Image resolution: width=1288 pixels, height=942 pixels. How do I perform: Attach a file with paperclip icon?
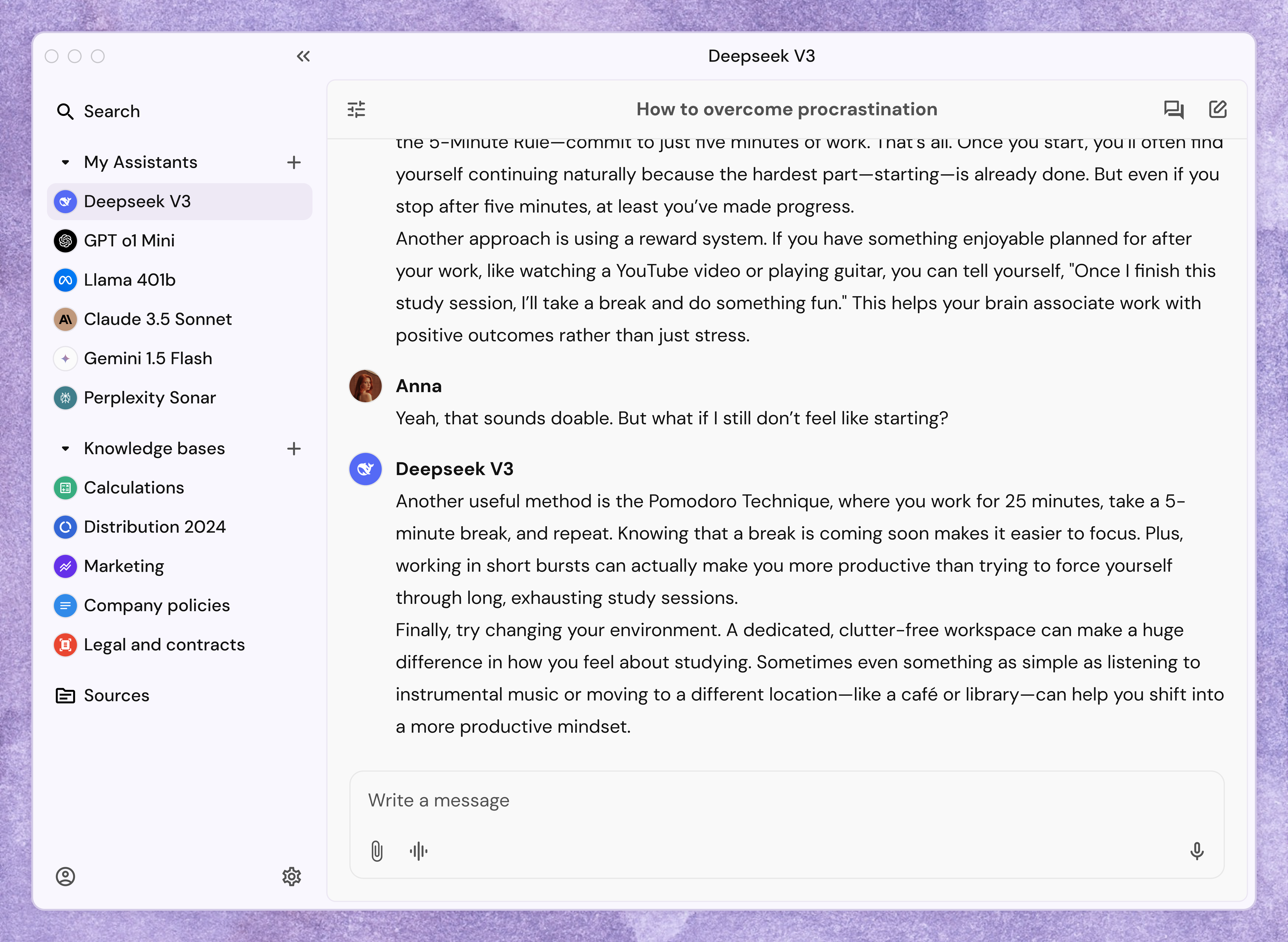pyautogui.click(x=377, y=851)
